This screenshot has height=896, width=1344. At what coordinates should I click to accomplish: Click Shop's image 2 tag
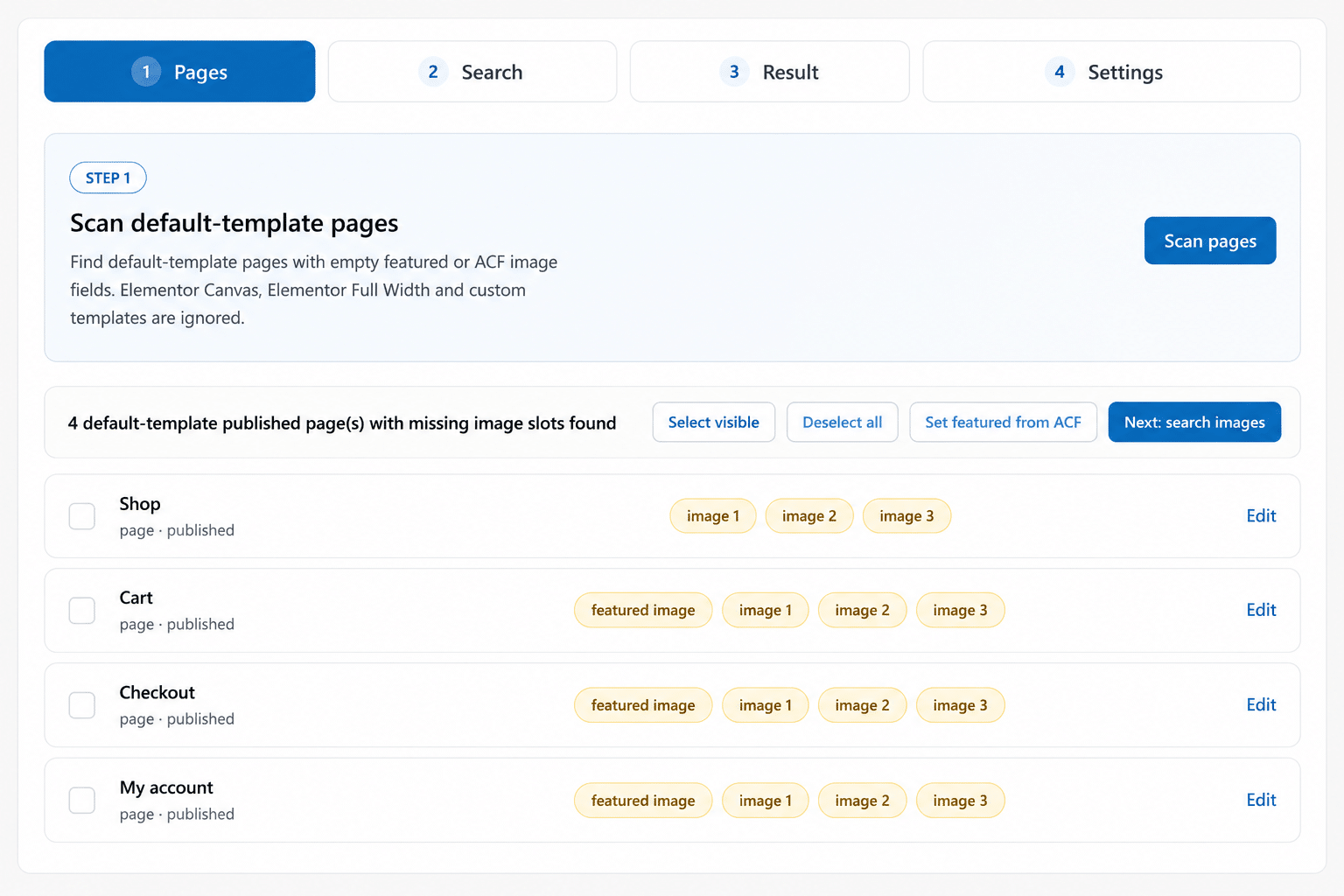809,516
